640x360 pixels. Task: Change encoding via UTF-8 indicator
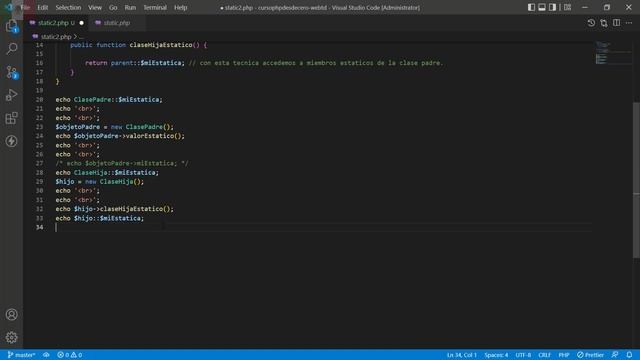pyautogui.click(x=523, y=355)
